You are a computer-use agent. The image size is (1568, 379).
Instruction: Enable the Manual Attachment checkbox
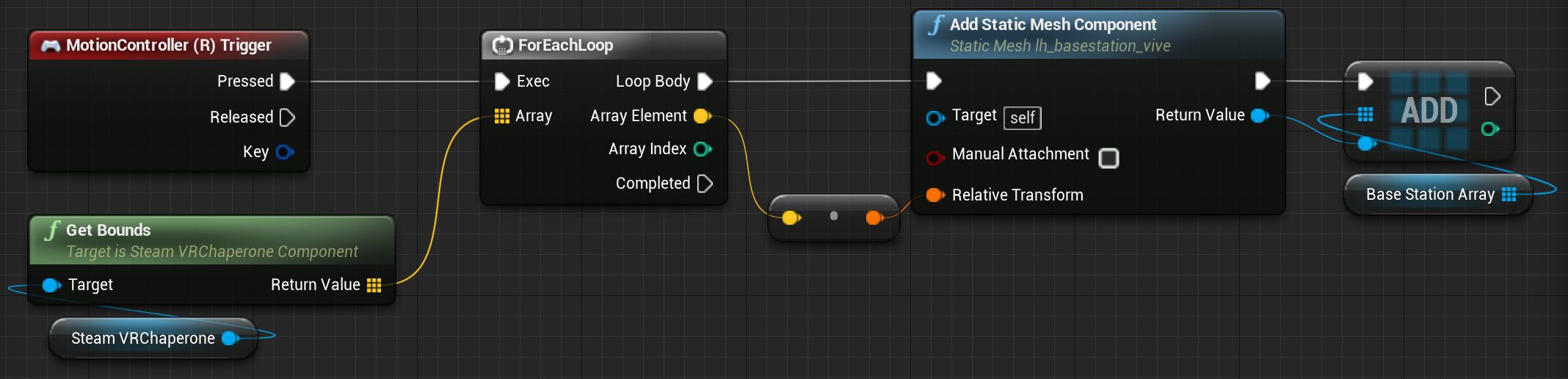point(1108,158)
